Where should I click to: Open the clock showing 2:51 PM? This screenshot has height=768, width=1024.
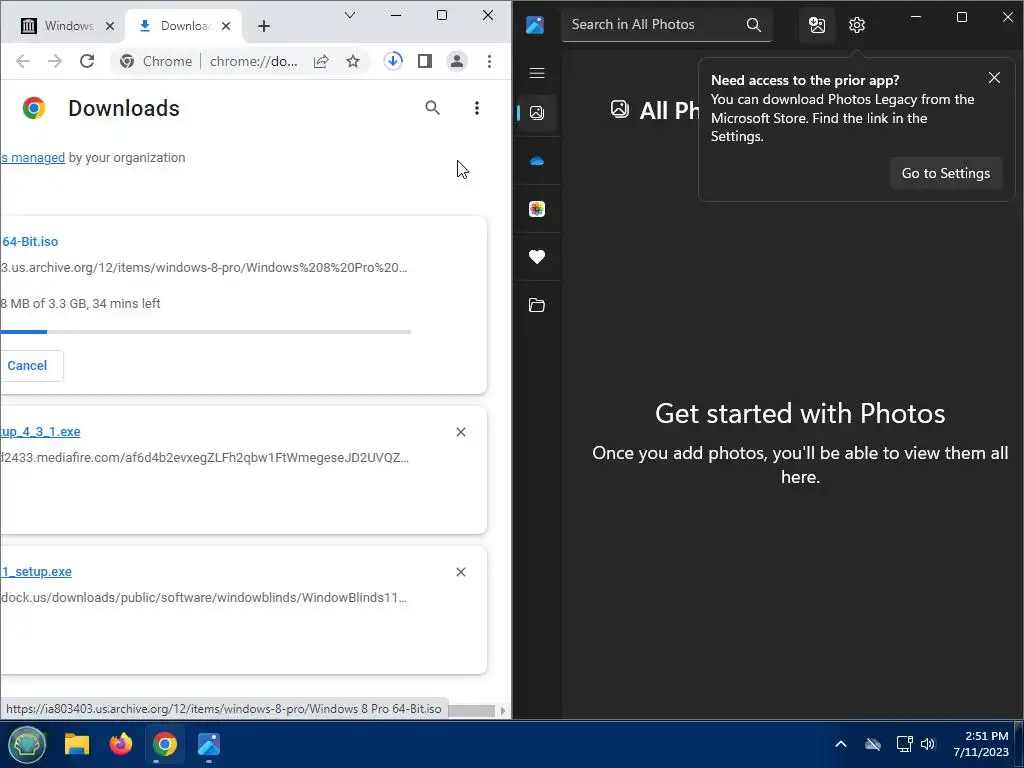click(981, 744)
